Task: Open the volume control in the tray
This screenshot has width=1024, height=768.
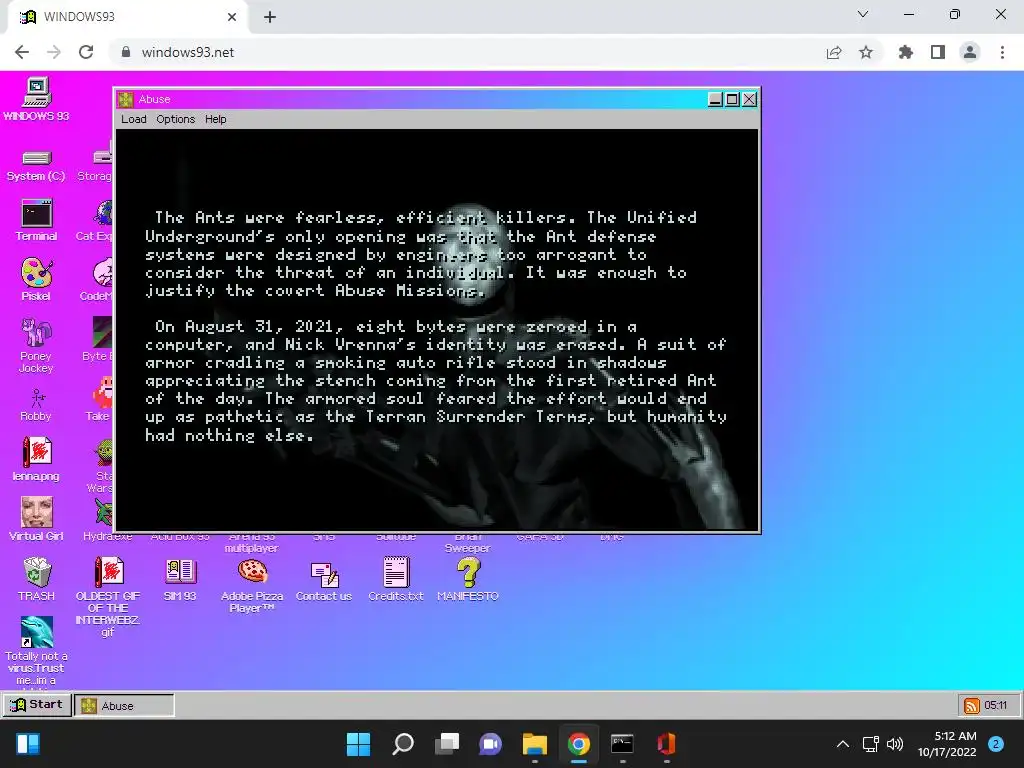Action: point(895,744)
